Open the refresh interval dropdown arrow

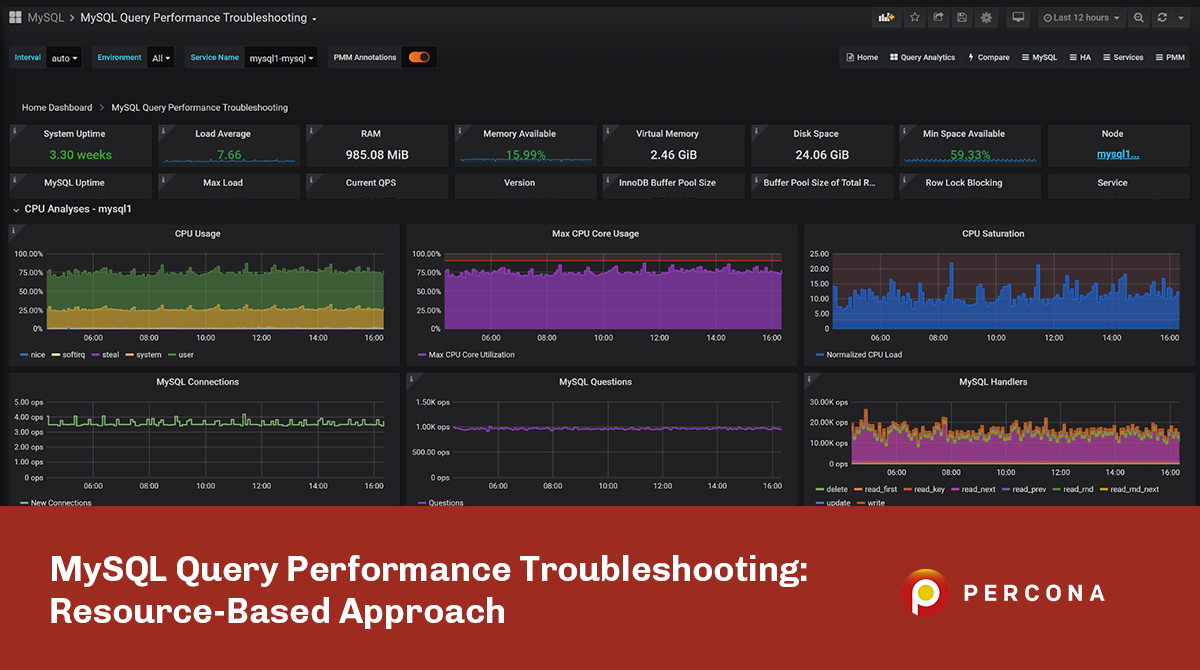pyautogui.click(x=1180, y=17)
